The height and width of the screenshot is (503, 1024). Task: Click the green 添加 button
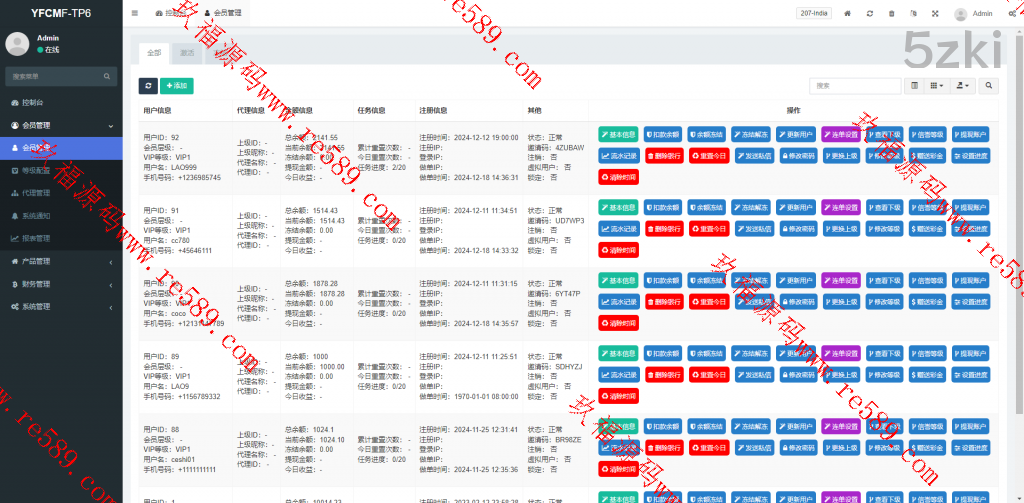point(176,86)
